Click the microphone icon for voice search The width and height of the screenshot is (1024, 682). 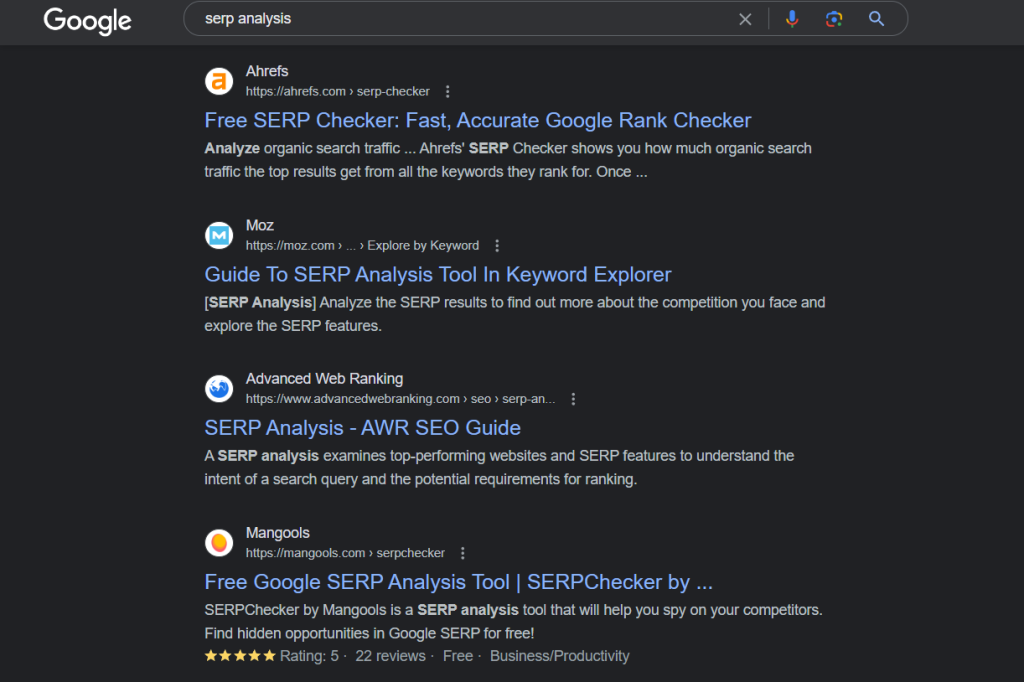click(x=792, y=18)
